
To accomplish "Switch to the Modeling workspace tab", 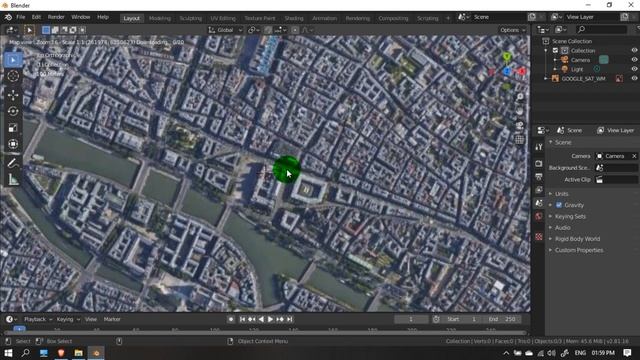I will coord(160,18).
